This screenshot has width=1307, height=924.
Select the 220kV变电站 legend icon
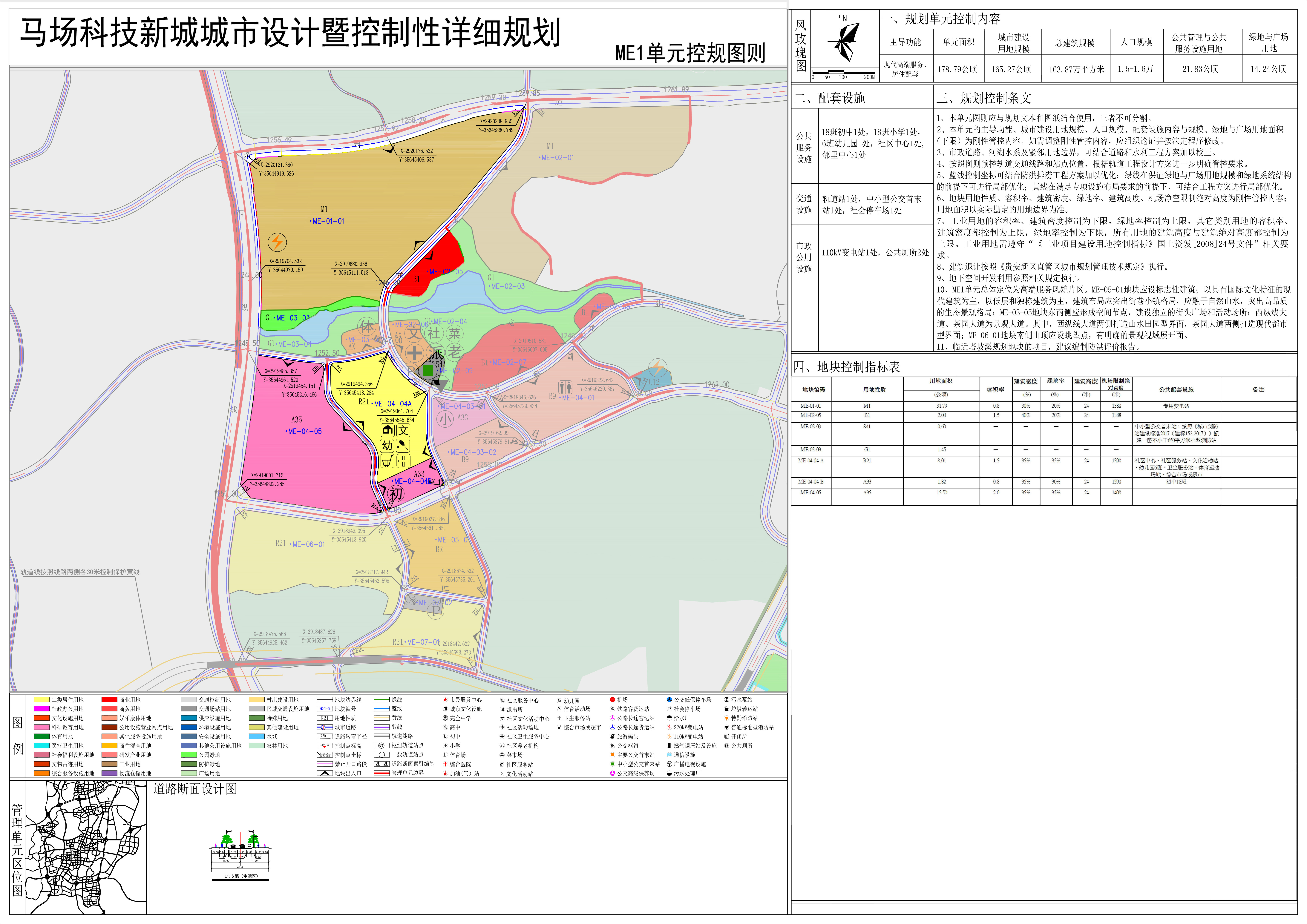point(669,727)
